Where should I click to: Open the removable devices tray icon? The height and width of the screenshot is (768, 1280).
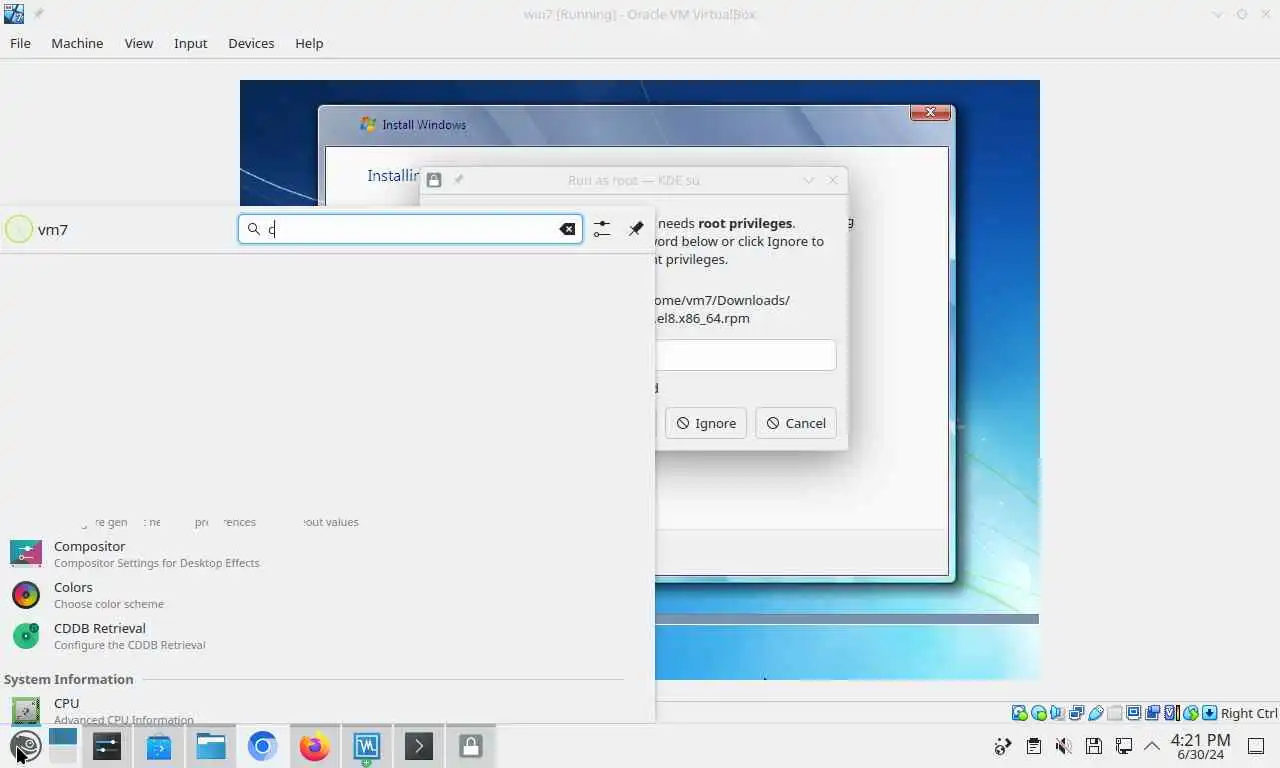(1094, 746)
